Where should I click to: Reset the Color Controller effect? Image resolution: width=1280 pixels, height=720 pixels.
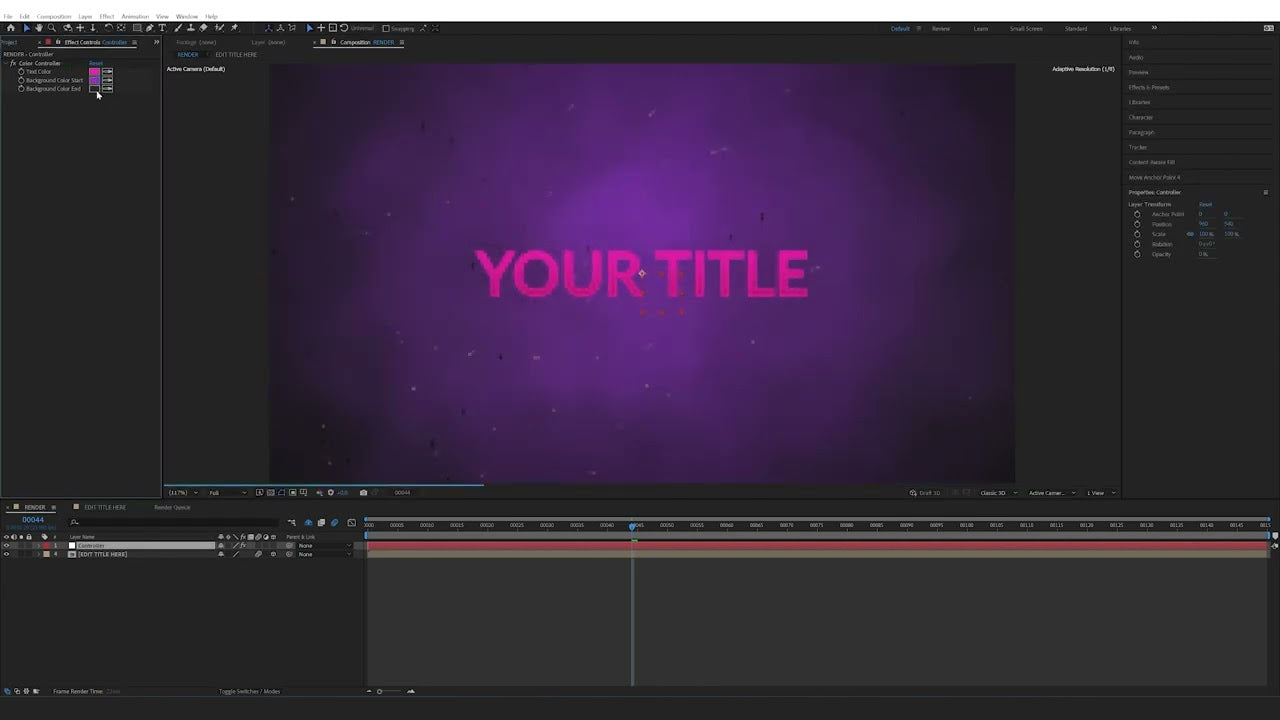(x=96, y=63)
